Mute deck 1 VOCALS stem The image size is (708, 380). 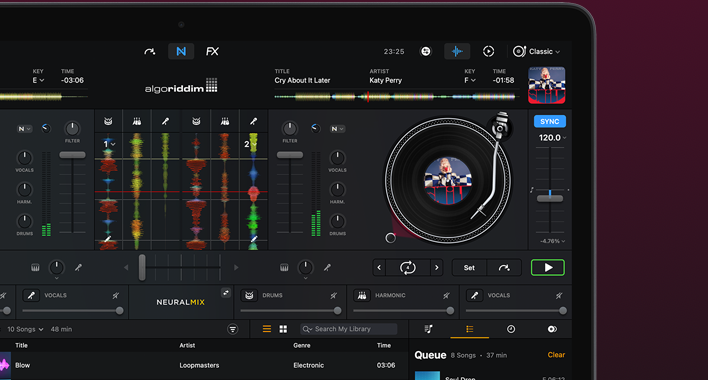pyautogui.click(x=116, y=295)
